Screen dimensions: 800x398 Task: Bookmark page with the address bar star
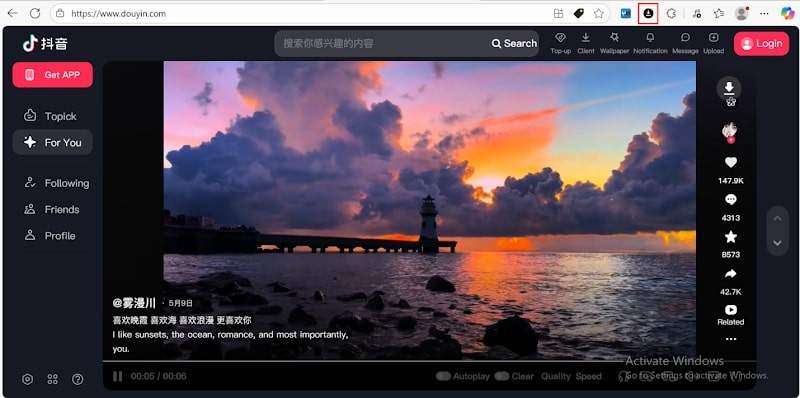point(598,14)
